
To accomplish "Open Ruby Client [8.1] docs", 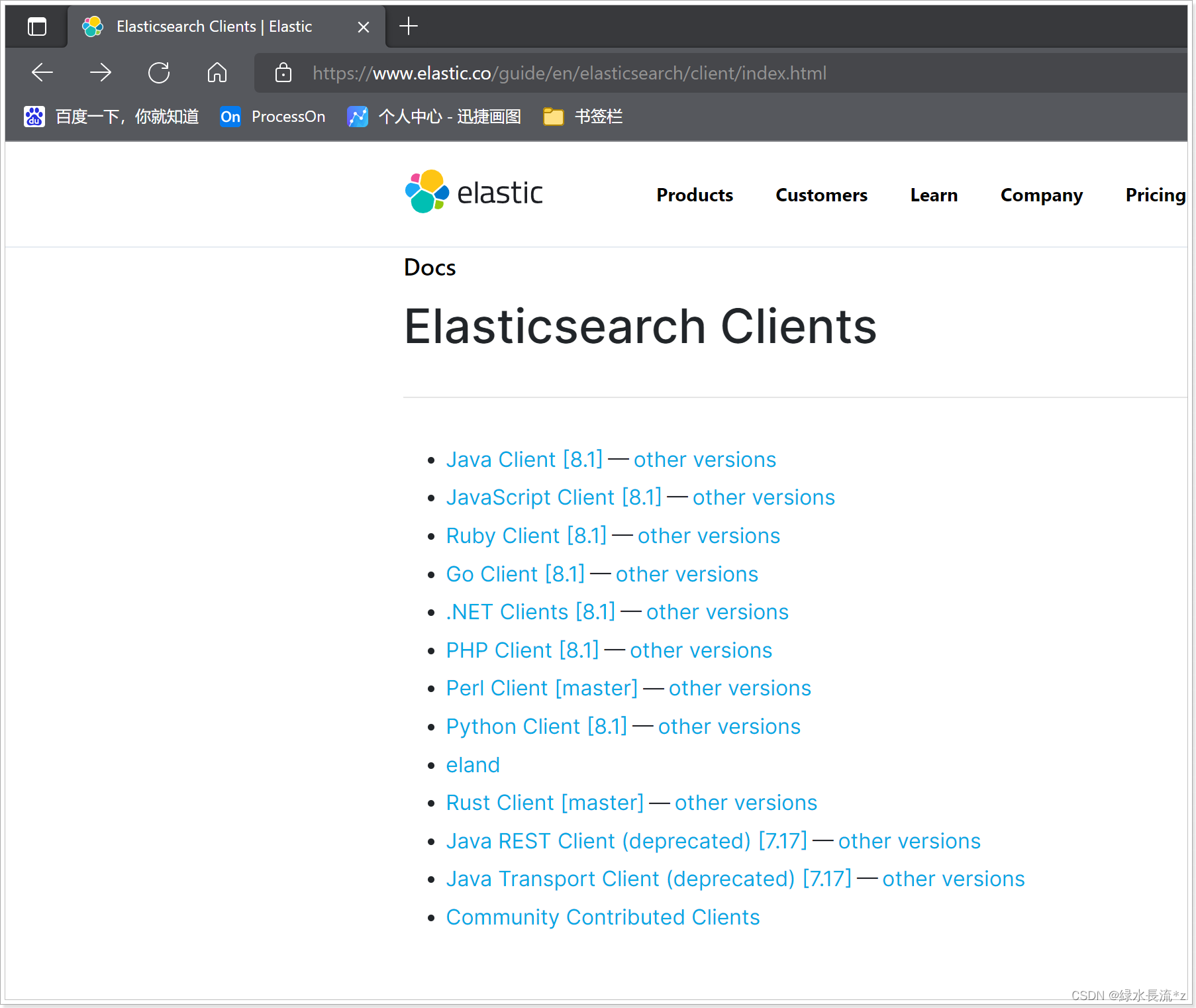I will click(526, 535).
